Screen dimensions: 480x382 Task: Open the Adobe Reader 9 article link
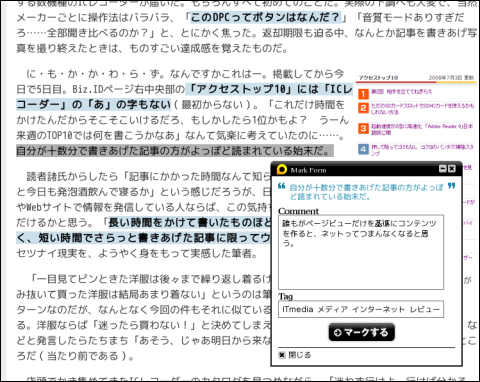[x=422, y=129]
